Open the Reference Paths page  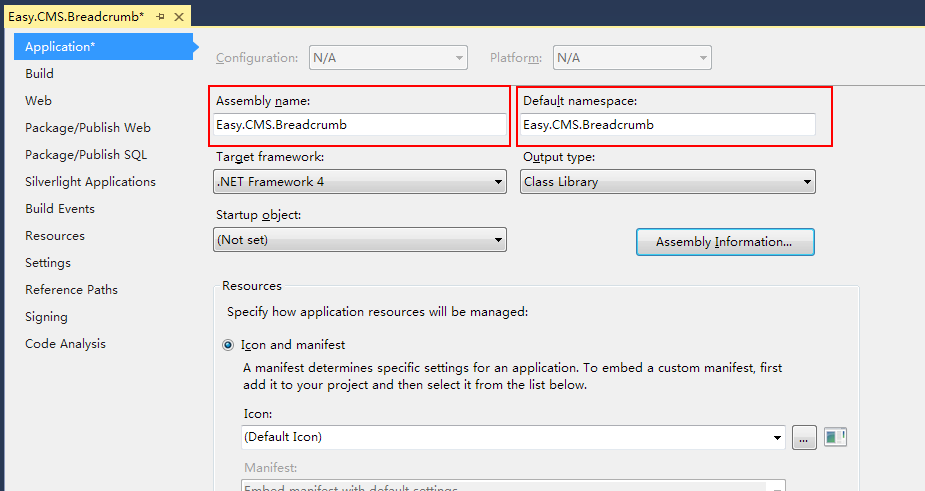[71, 290]
